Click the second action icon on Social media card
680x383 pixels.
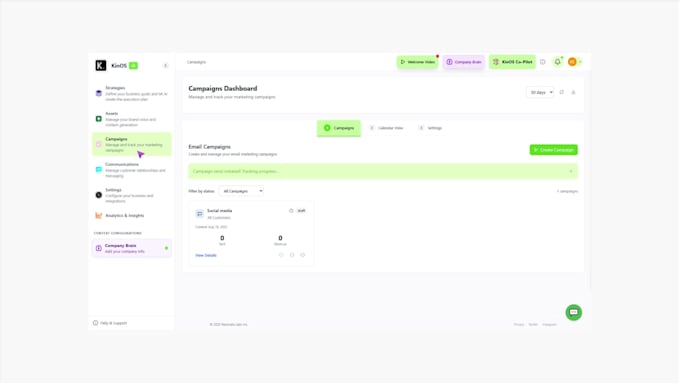(x=292, y=255)
